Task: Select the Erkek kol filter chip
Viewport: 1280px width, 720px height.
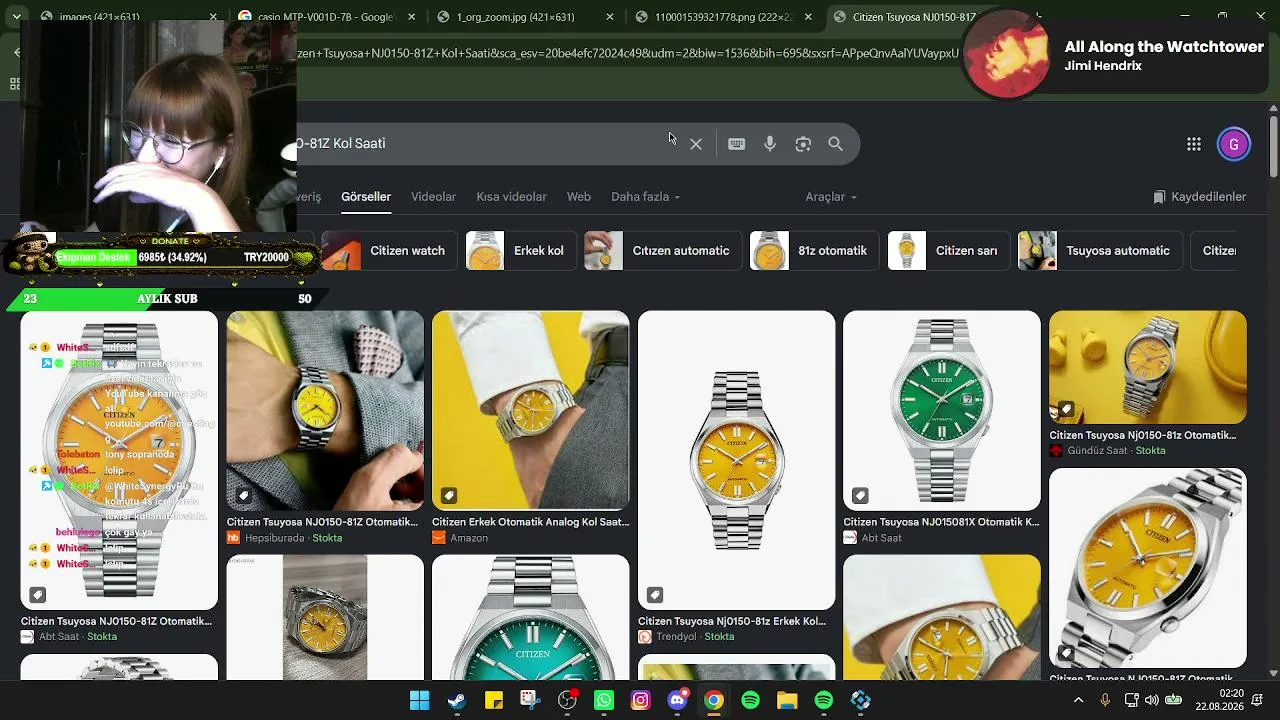Action: (x=519, y=251)
